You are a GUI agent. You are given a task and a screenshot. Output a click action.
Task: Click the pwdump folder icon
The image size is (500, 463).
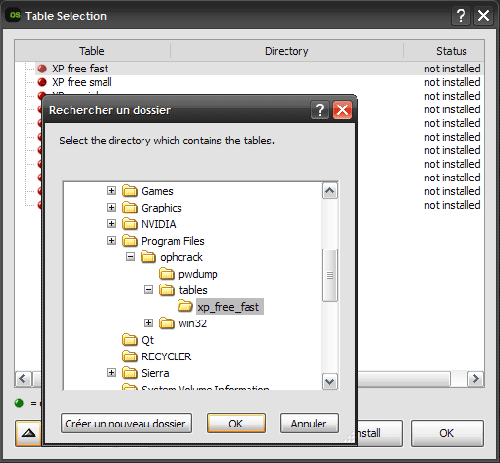click(167, 274)
